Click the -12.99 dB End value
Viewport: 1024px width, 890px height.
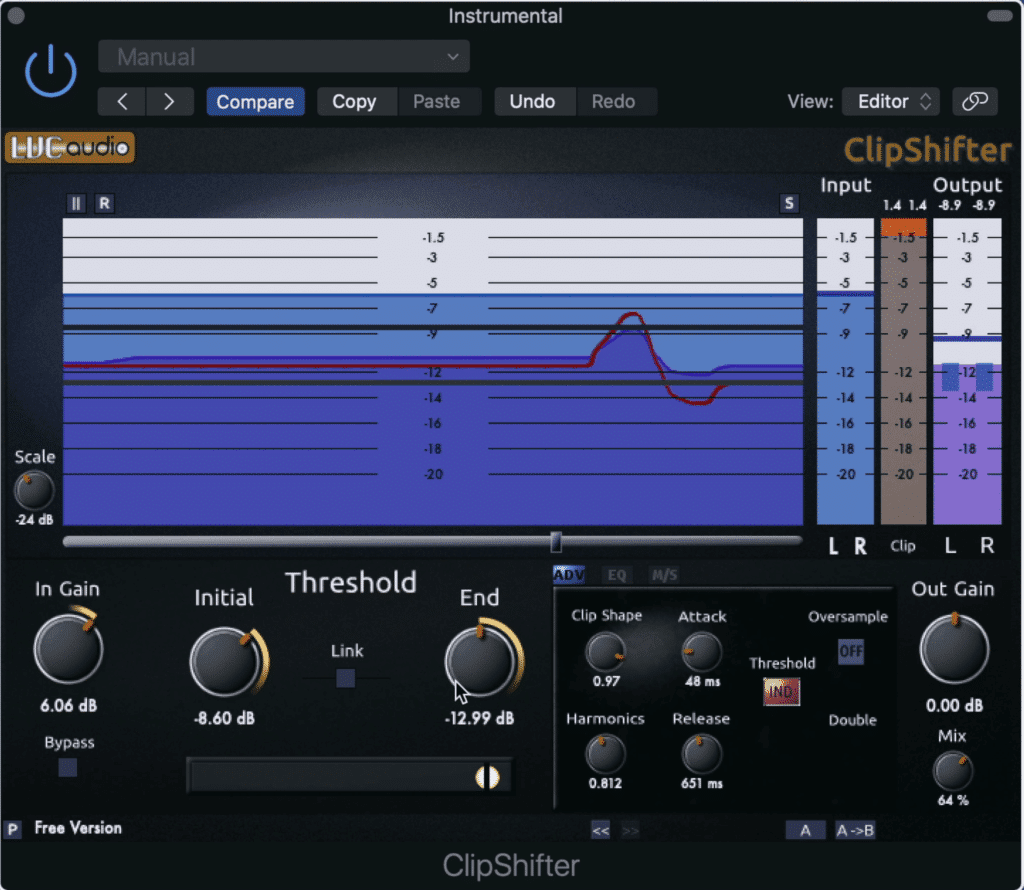tap(479, 719)
